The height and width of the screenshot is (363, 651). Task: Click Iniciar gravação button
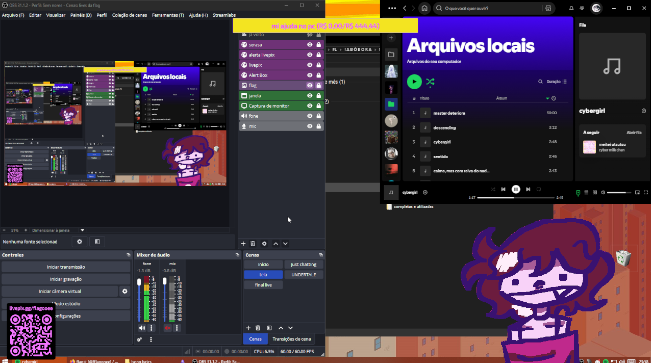[x=66, y=279]
